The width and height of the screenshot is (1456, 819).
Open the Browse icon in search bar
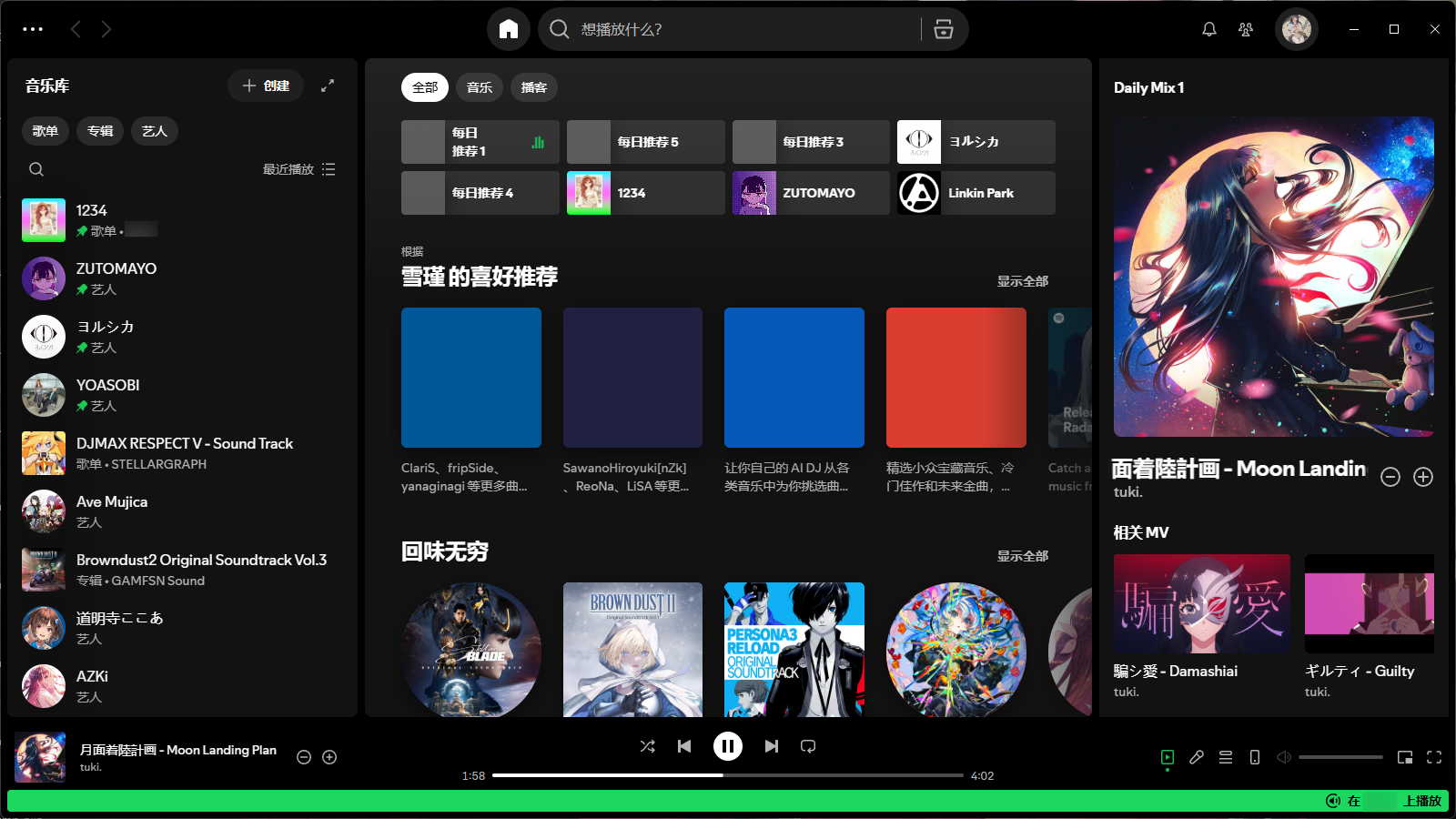pos(944,29)
